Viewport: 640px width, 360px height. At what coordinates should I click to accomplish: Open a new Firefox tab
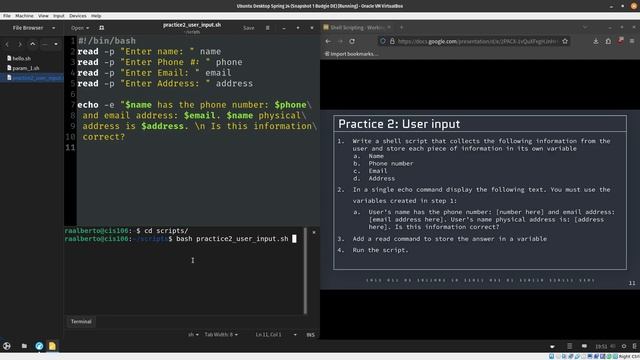pyautogui.click(x=402, y=27)
